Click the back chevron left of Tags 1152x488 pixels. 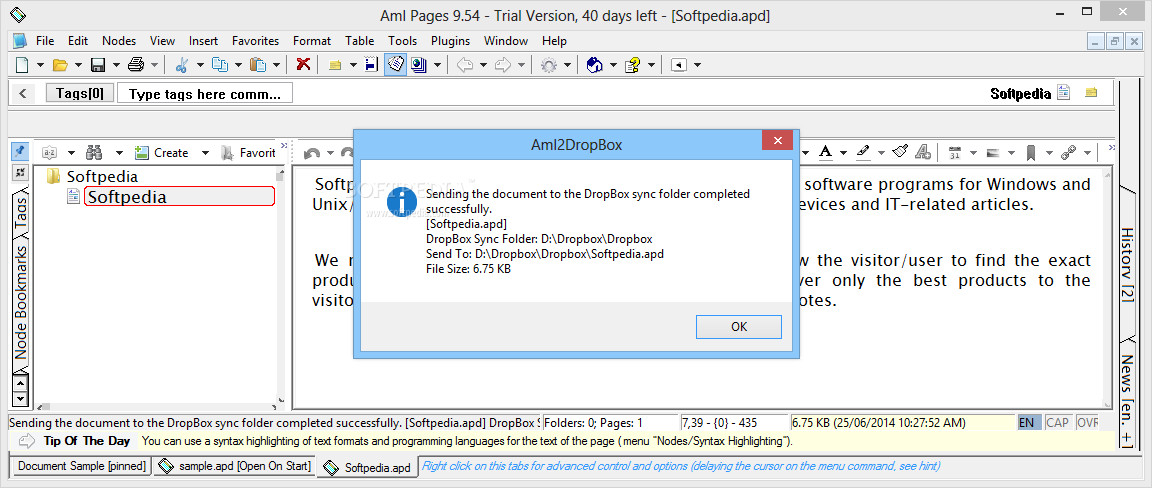23,93
